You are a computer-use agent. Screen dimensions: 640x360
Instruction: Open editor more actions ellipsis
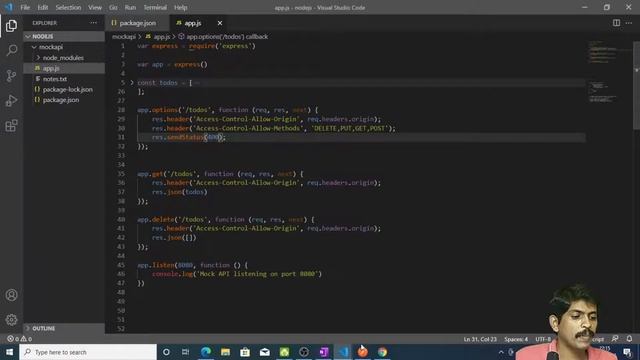click(x=629, y=23)
